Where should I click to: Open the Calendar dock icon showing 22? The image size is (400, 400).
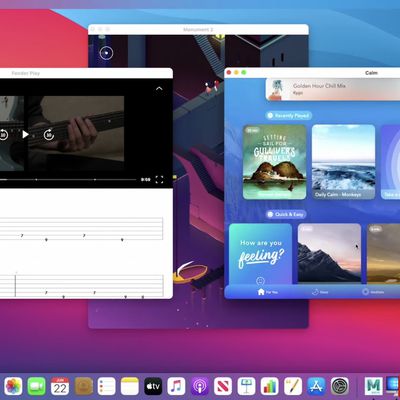click(60, 386)
